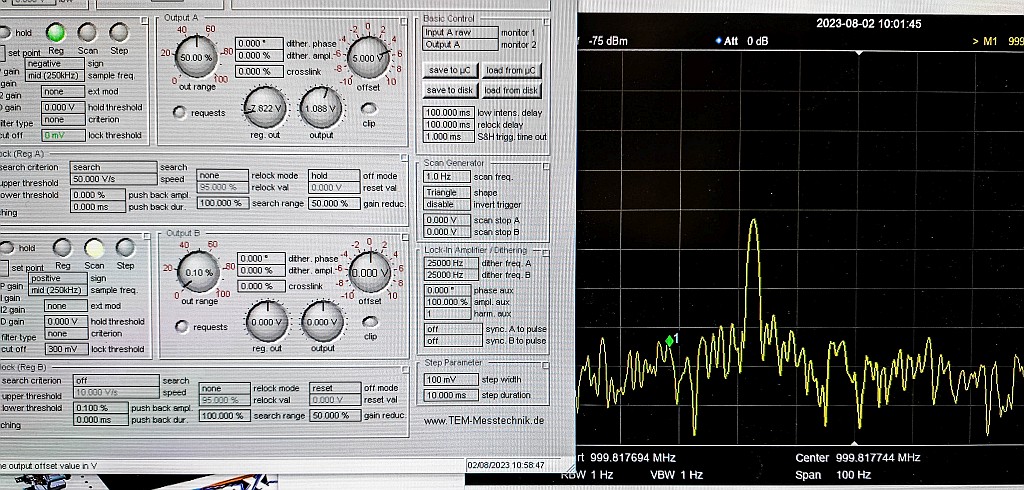1024x490 pixels.
Task: Open the monitor 1 selector showing Input A raw
Action: (460, 32)
